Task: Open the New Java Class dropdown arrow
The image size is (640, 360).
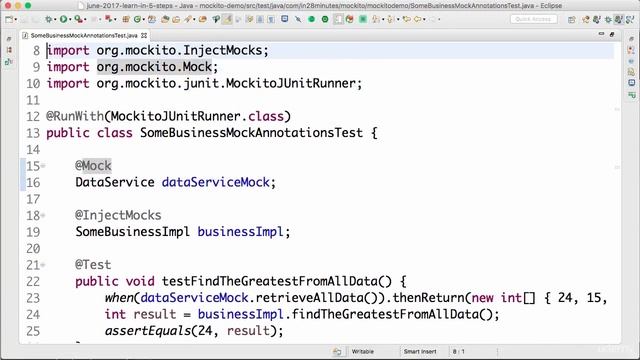Action: (x=144, y=19)
